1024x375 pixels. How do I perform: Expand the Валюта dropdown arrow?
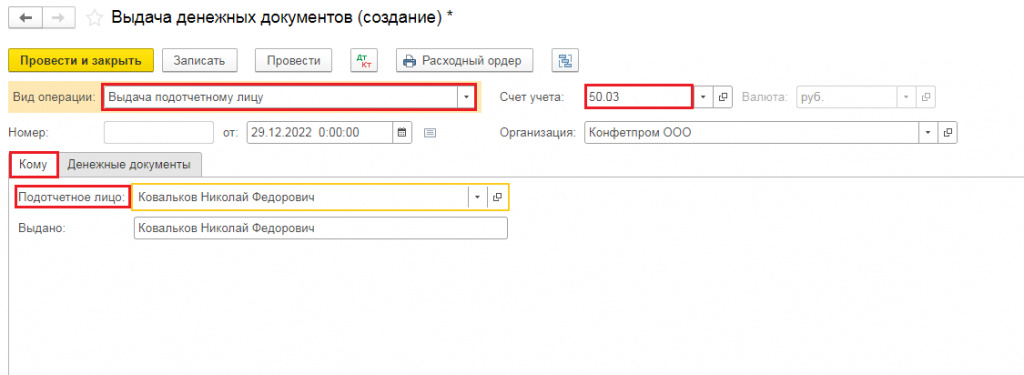click(906, 97)
